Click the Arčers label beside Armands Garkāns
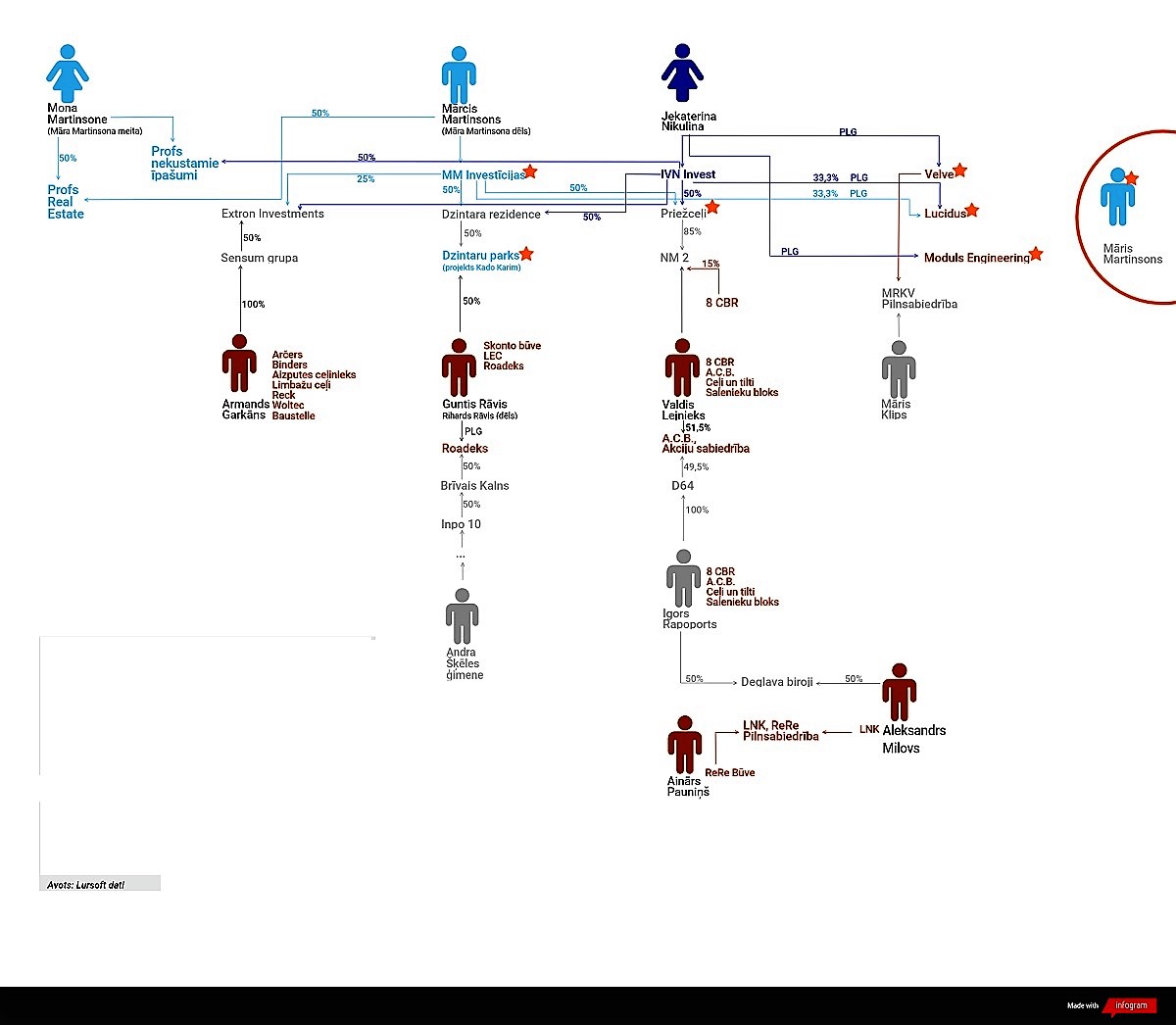 click(x=287, y=355)
